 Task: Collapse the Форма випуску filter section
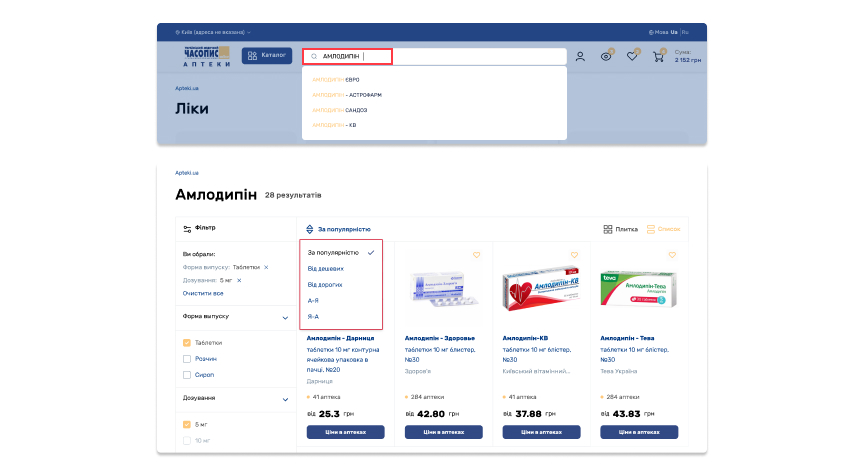284,317
